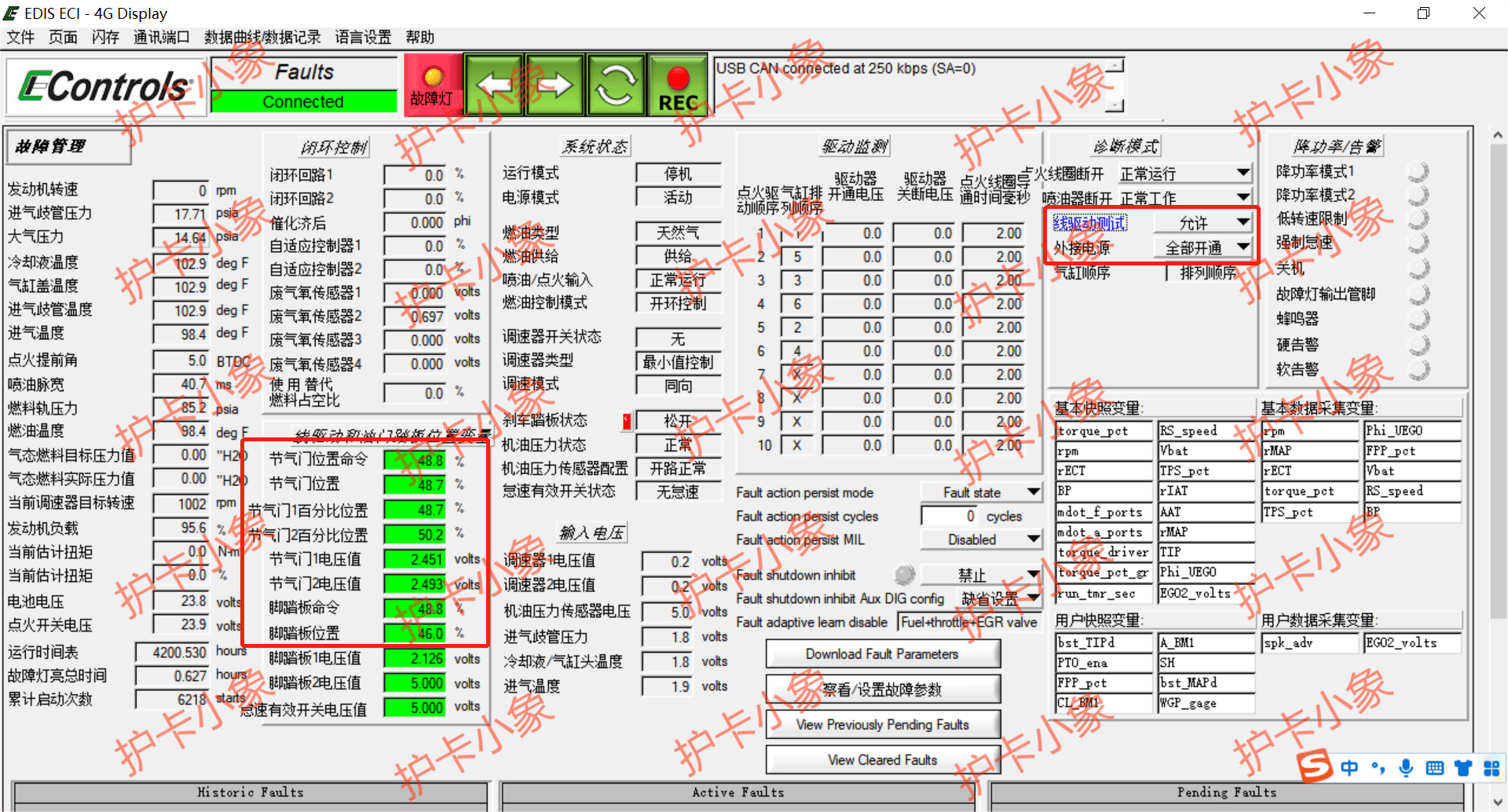Click the green circular refresh arrows button
Viewport: 1508px width, 812px height.
coord(615,86)
